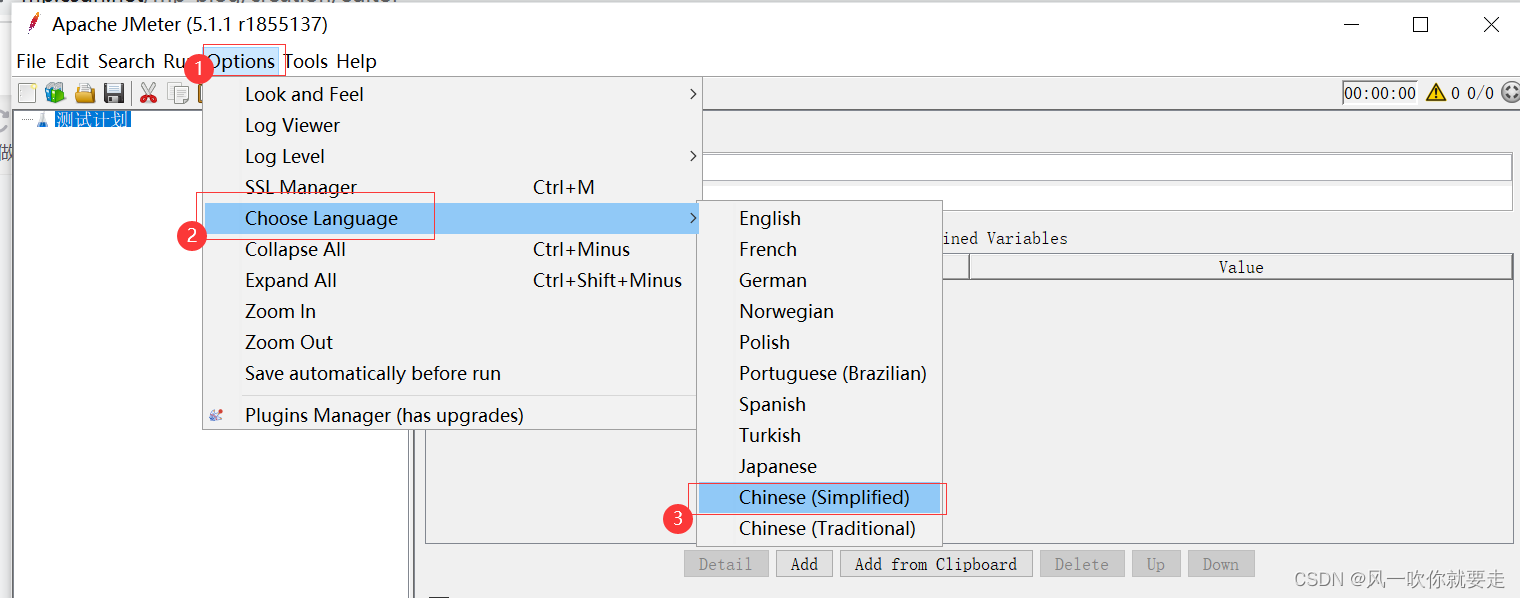1520x598 pixels.
Task: Click the Cut scissors icon
Action: (148, 93)
